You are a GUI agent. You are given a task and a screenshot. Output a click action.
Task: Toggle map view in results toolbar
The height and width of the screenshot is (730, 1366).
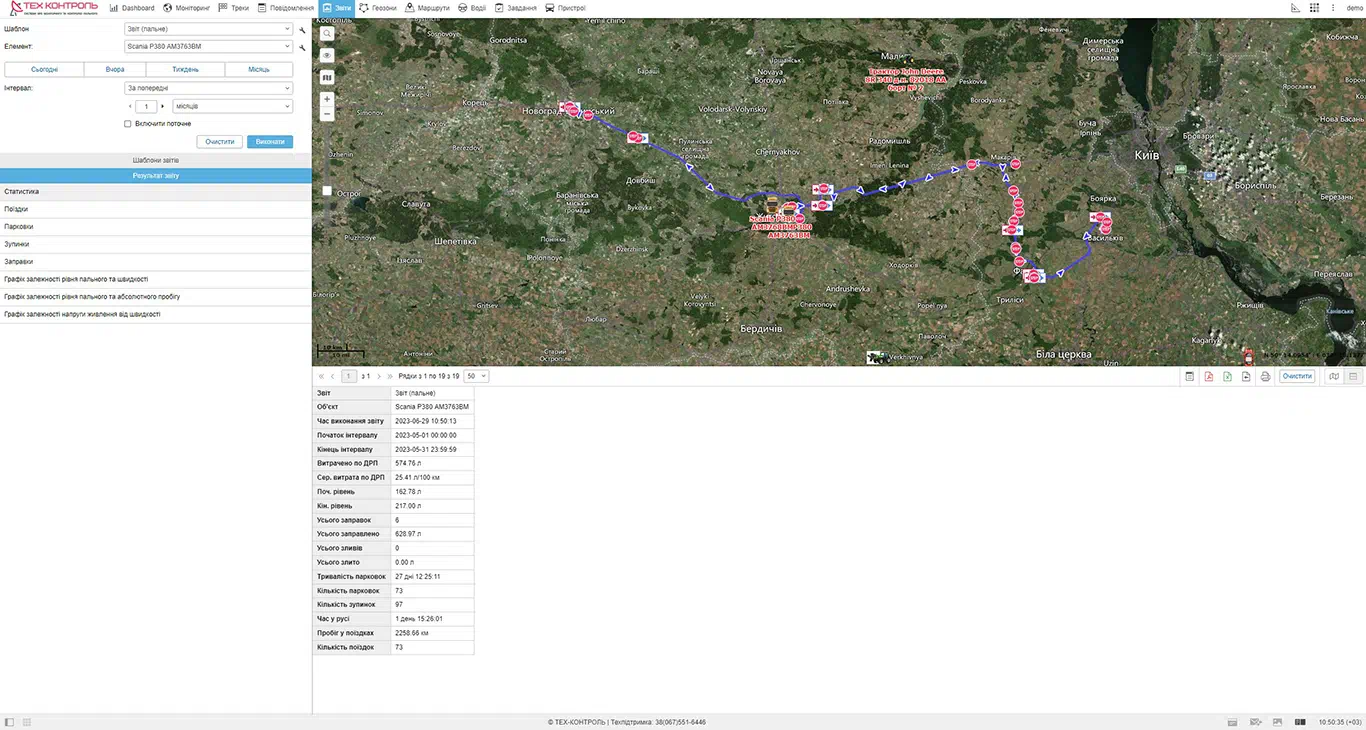click(1334, 376)
